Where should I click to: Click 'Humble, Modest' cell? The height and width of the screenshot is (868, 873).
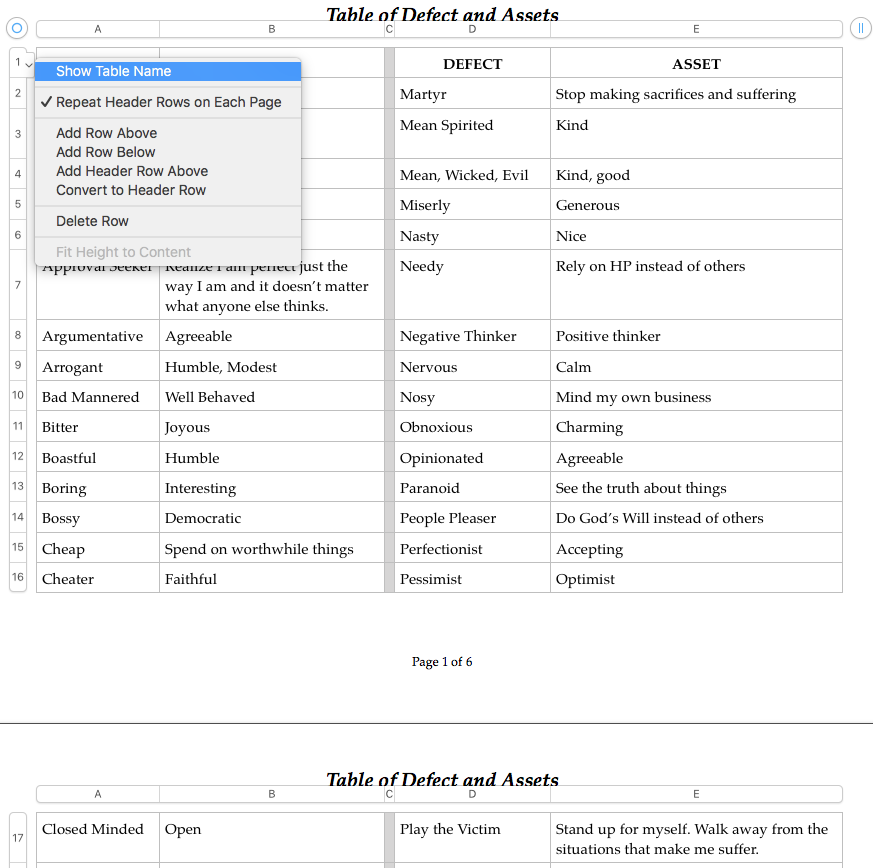(272, 366)
